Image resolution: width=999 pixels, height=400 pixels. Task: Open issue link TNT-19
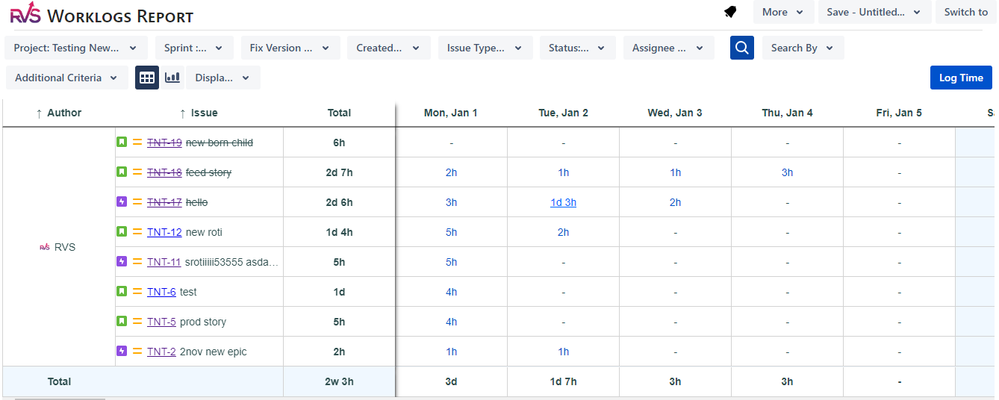(x=164, y=143)
